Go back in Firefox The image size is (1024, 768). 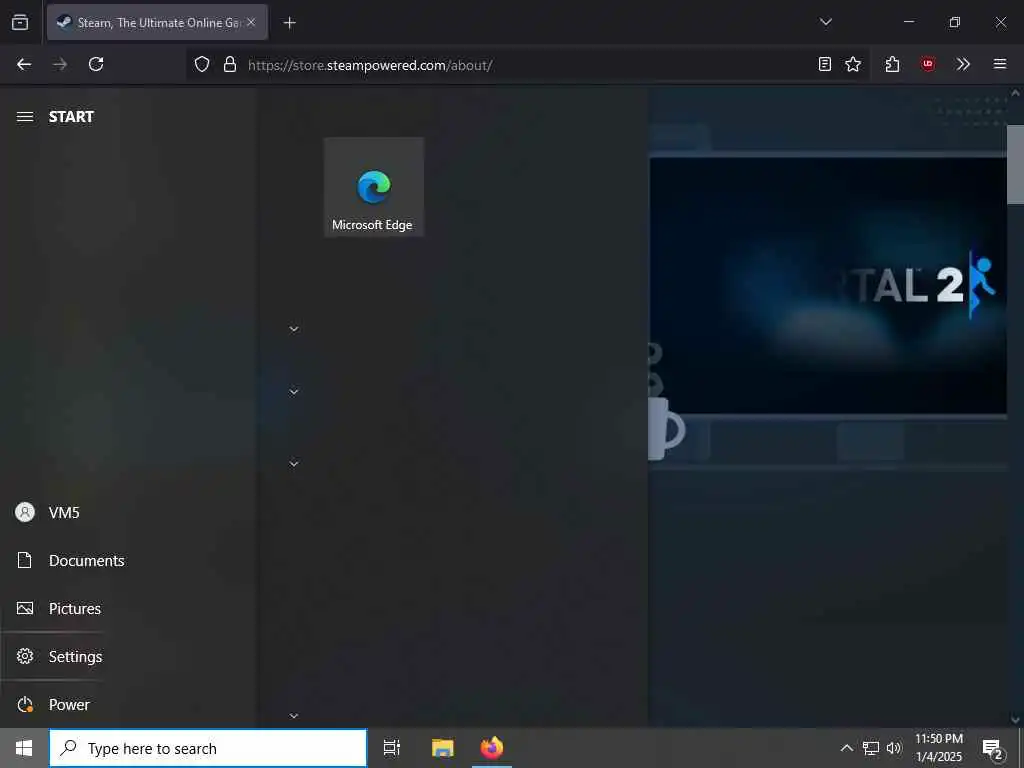24,64
